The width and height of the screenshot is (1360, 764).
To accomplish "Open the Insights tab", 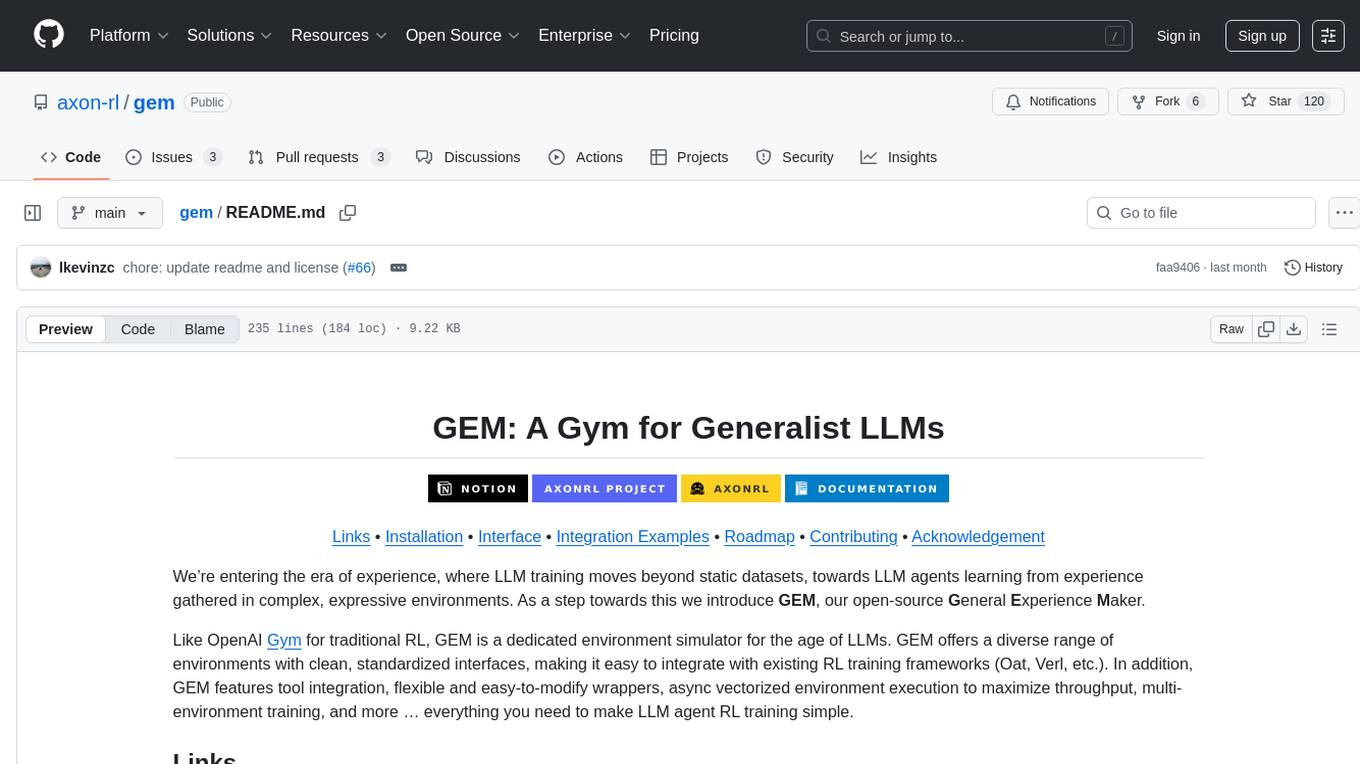I will click(x=899, y=157).
